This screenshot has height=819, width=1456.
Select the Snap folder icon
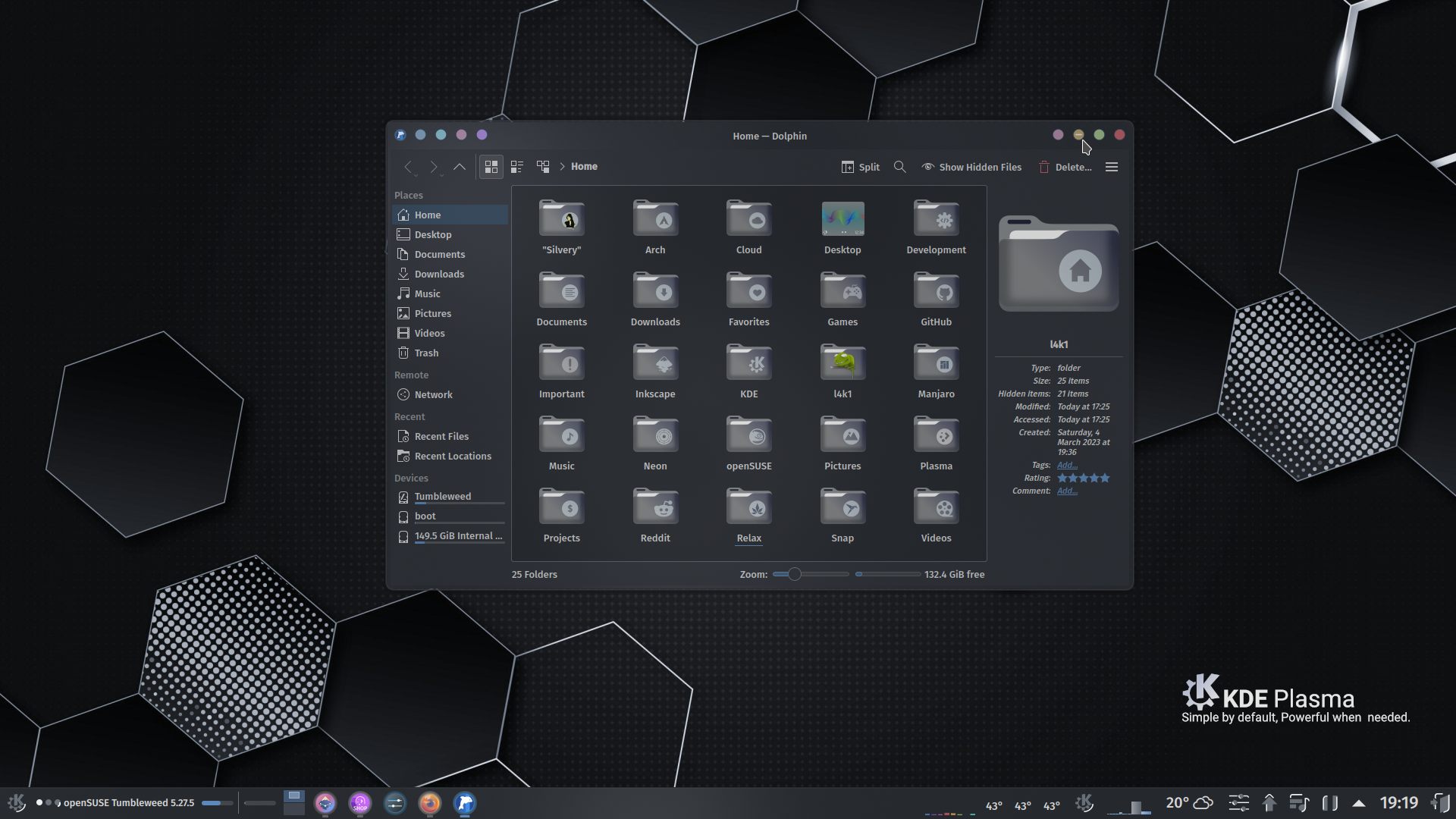[843, 507]
